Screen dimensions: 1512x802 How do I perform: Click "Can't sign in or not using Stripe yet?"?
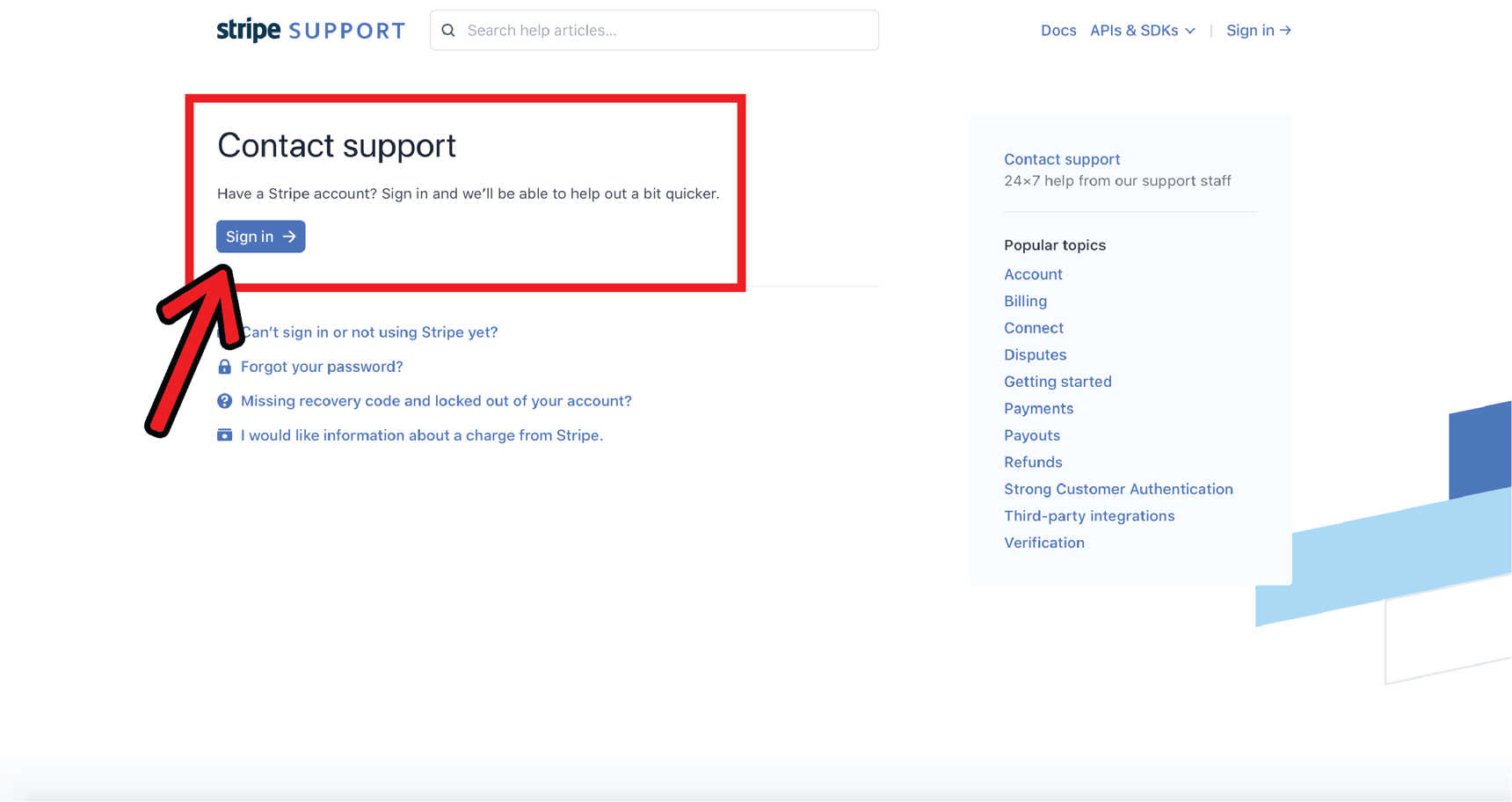(369, 332)
